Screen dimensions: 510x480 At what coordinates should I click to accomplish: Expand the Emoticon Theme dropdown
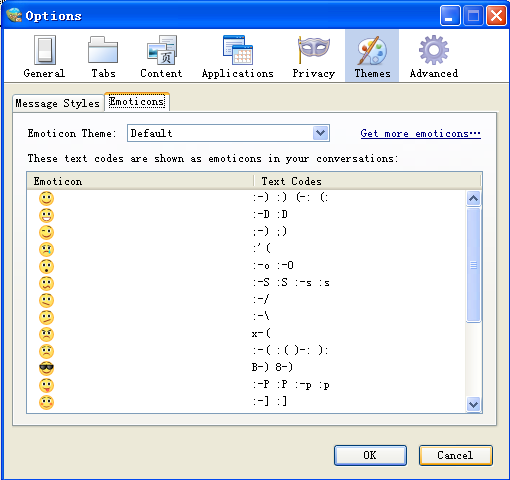[321, 133]
